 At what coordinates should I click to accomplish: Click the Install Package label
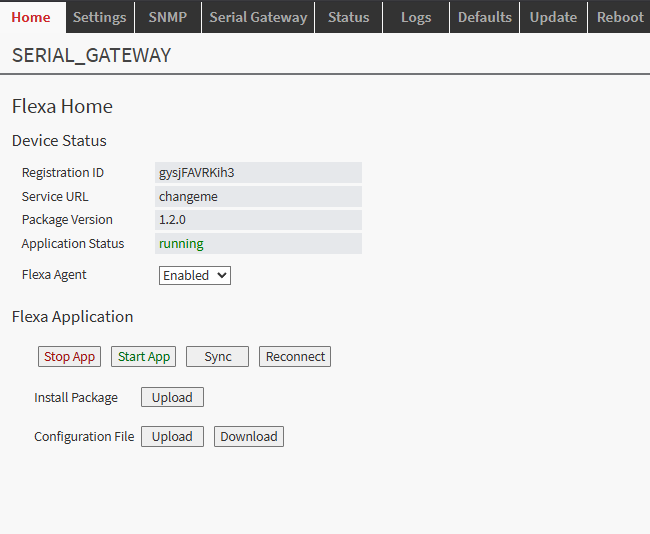[76, 398]
